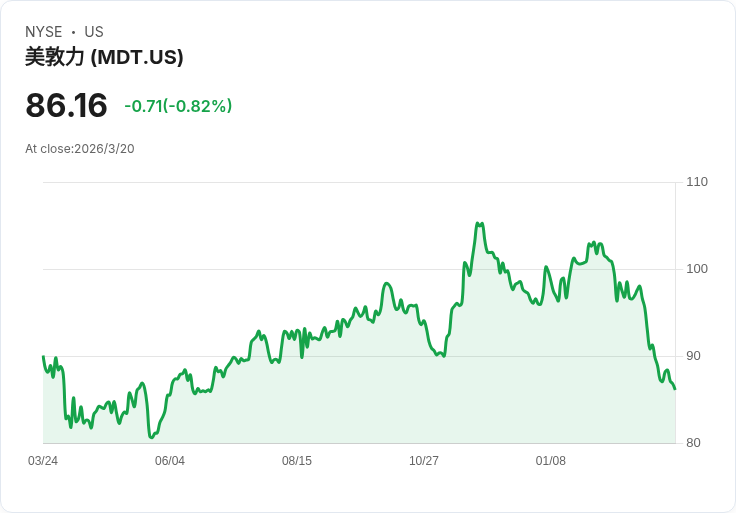The image size is (736, 513).
Task: Click the line's starting point at 03/24
Action: click(43, 357)
